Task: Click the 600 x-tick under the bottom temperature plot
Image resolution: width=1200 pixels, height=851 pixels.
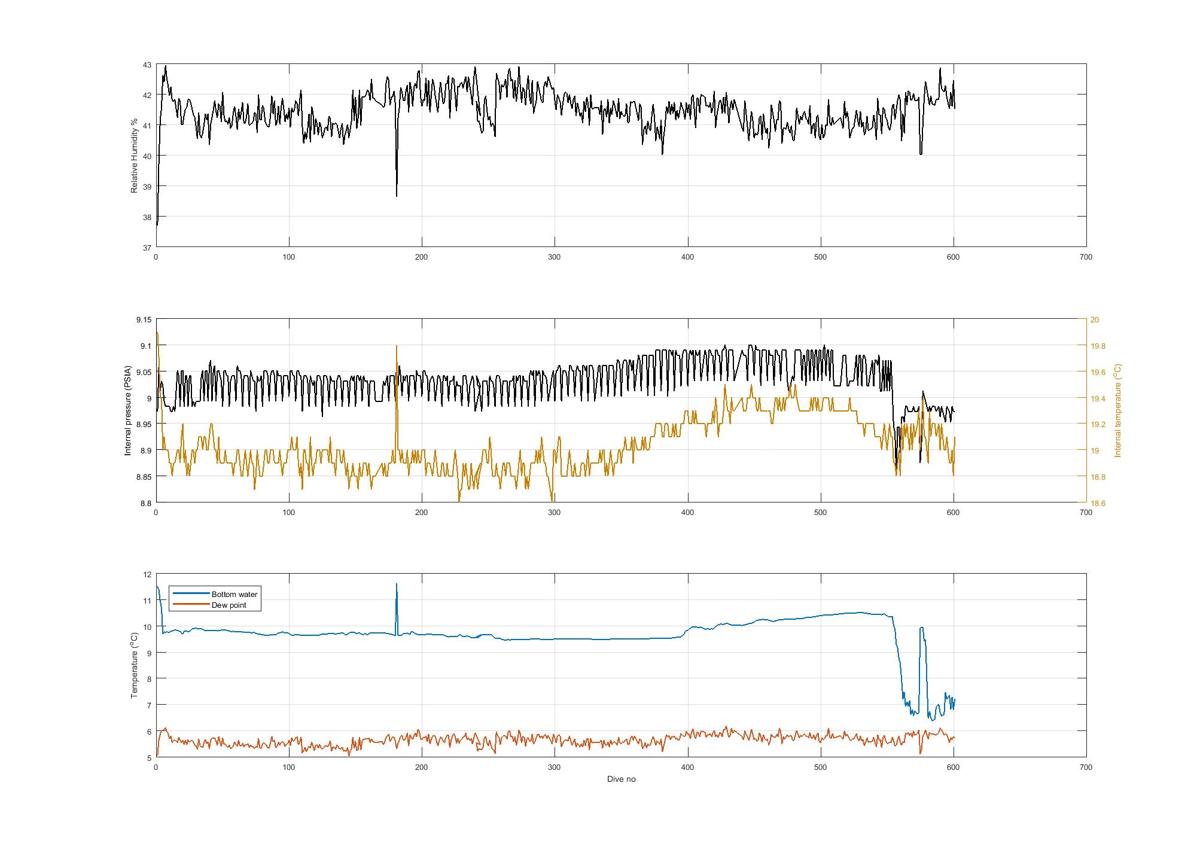Action: (x=953, y=767)
